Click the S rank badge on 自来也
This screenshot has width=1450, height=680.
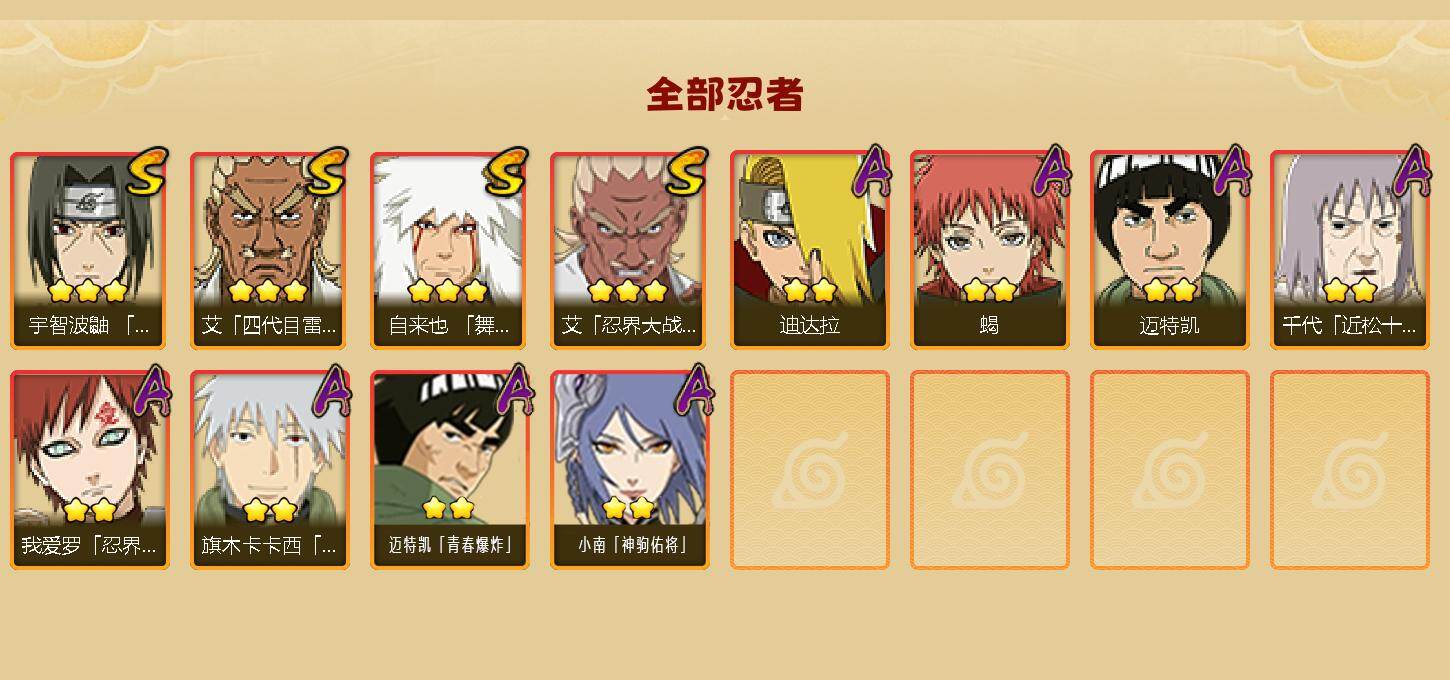click(506, 172)
